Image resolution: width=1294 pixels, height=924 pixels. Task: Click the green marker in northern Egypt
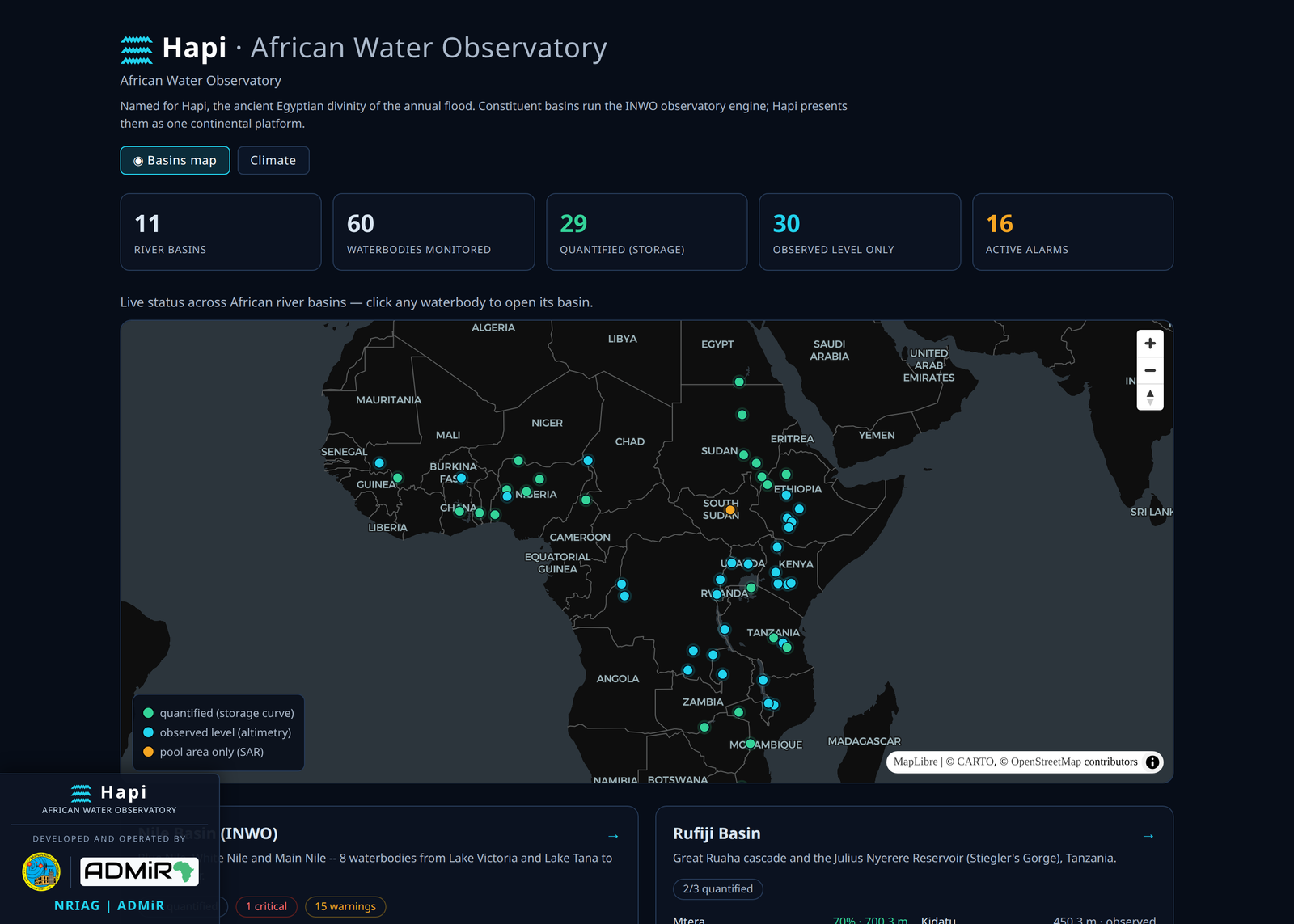click(x=739, y=382)
